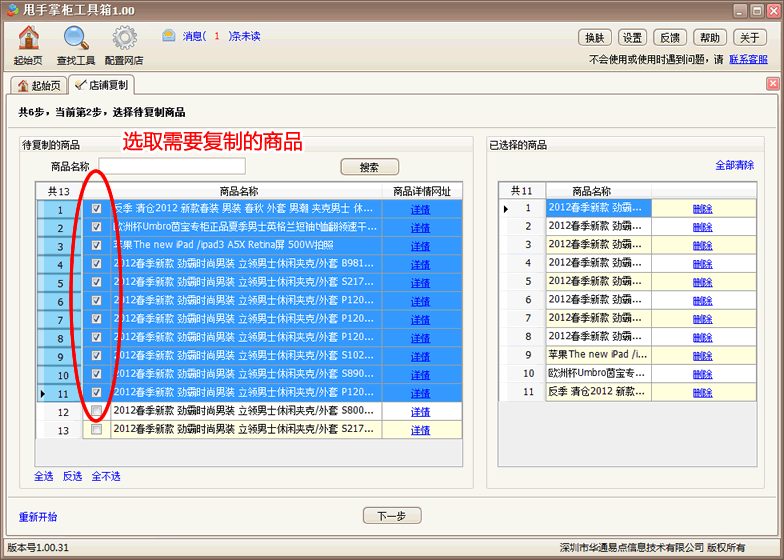The height and width of the screenshot is (560, 784).
Task: Open 详情 link for product row 1
Action: pyautogui.click(x=420, y=210)
